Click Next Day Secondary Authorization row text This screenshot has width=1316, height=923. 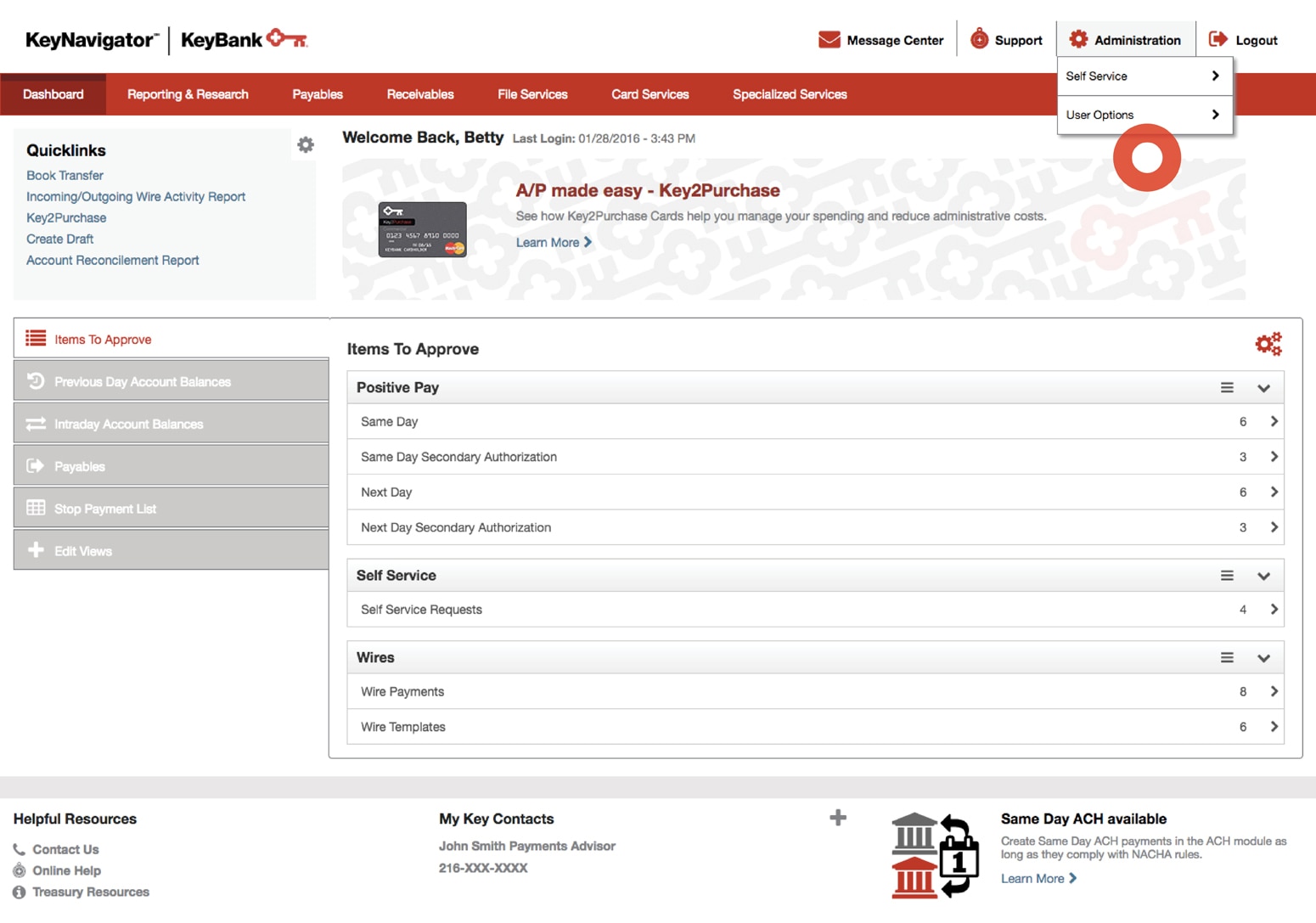pos(456,527)
